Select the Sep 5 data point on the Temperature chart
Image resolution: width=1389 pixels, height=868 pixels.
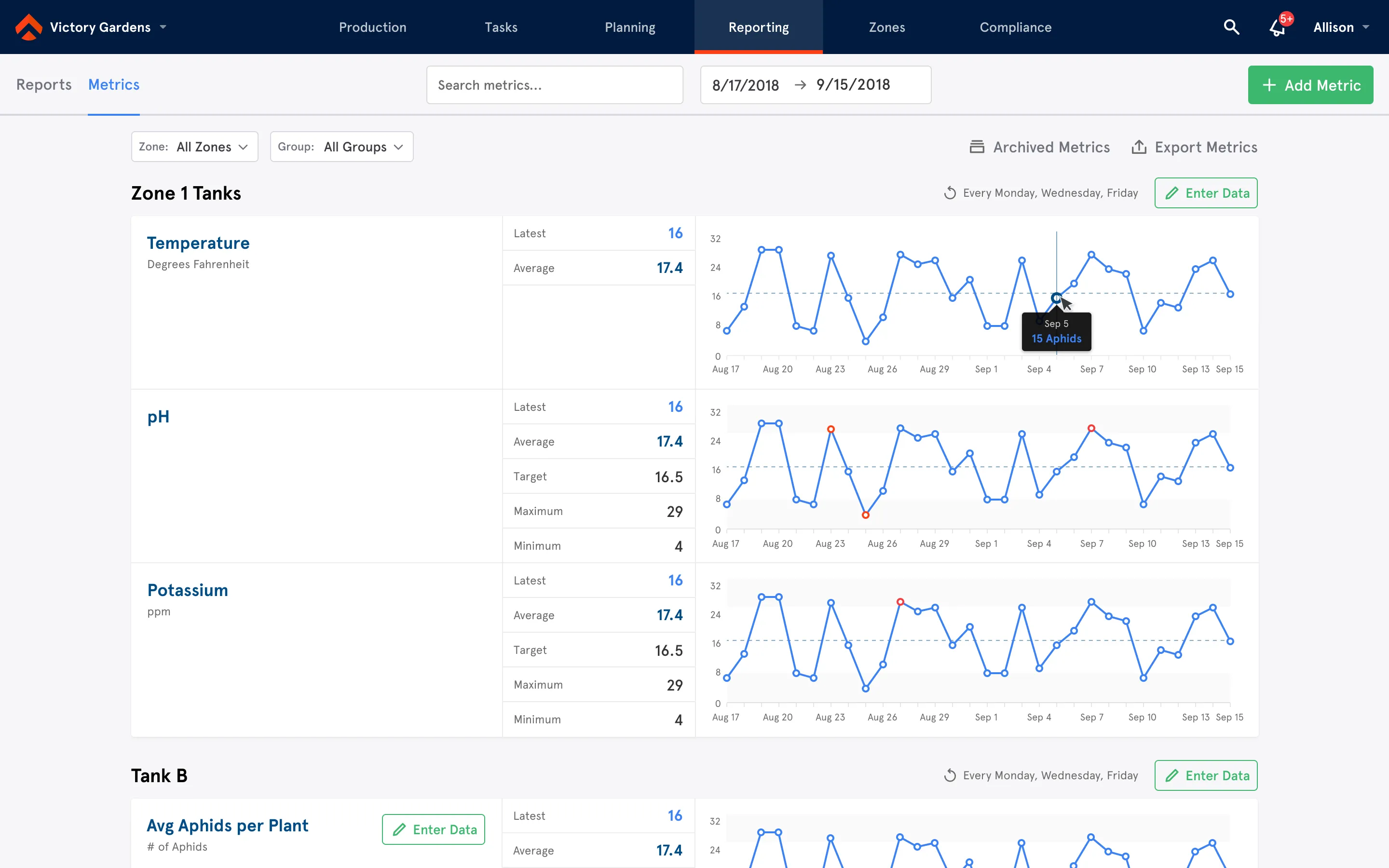tap(1056, 298)
